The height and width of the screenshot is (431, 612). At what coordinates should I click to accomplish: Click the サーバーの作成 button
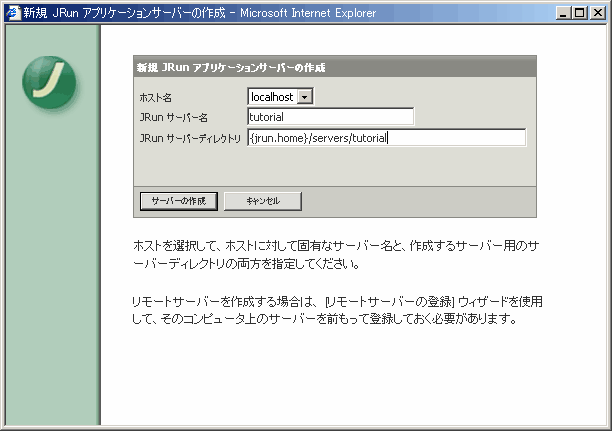[x=179, y=201]
